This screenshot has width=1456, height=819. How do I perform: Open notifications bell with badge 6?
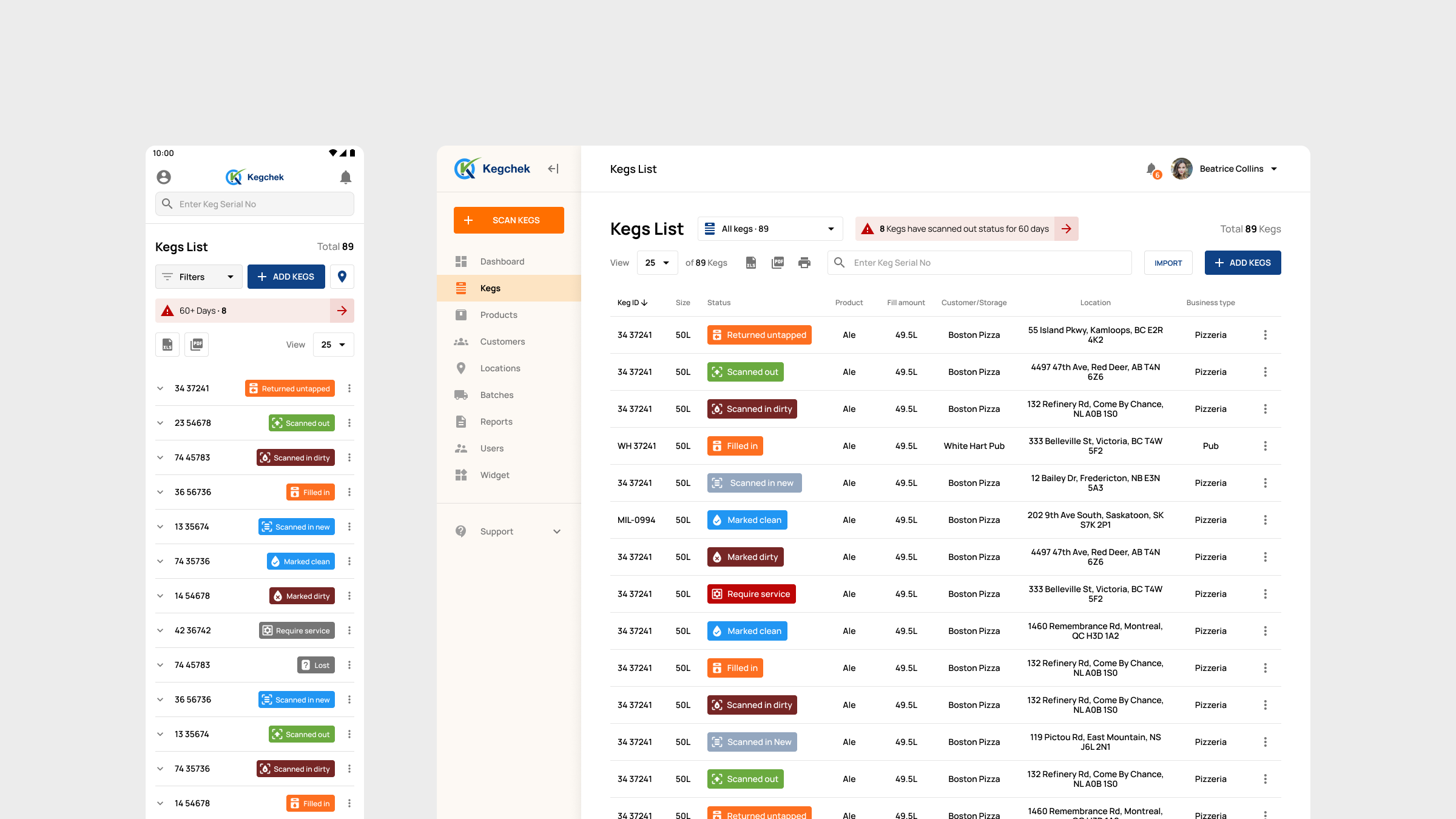[1151, 169]
